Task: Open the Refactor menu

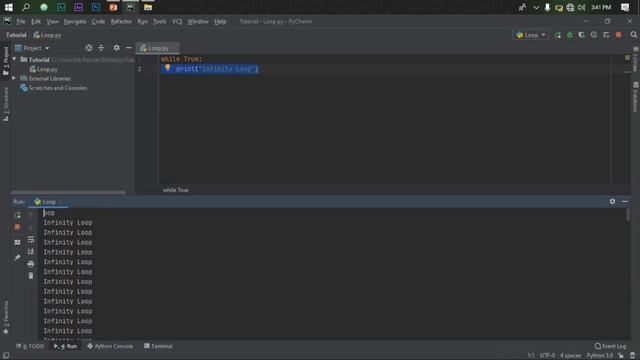Action: pos(121,22)
